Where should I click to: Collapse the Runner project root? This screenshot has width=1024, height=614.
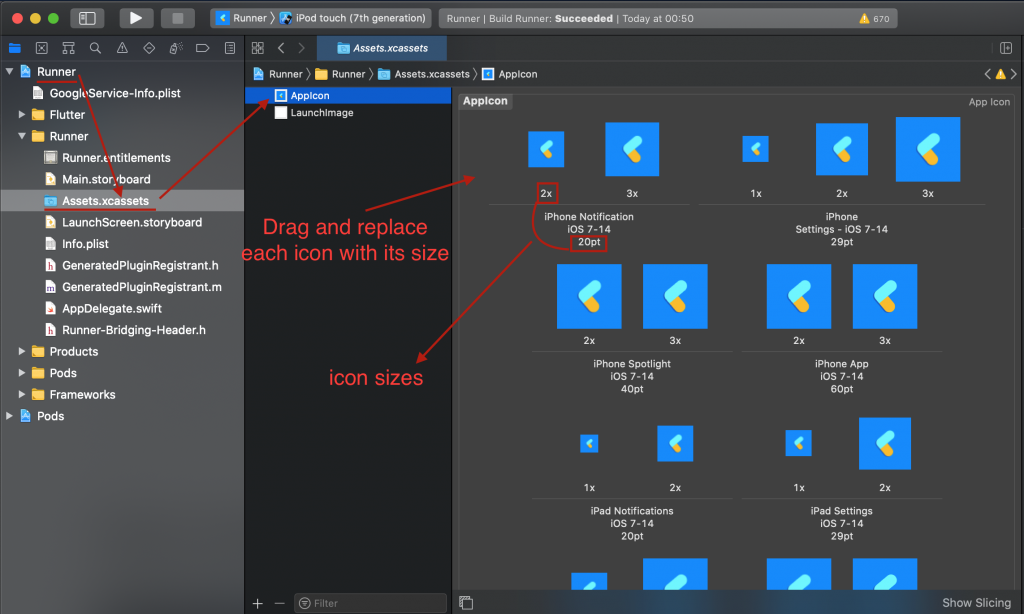pyautogui.click(x=9, y=71)
